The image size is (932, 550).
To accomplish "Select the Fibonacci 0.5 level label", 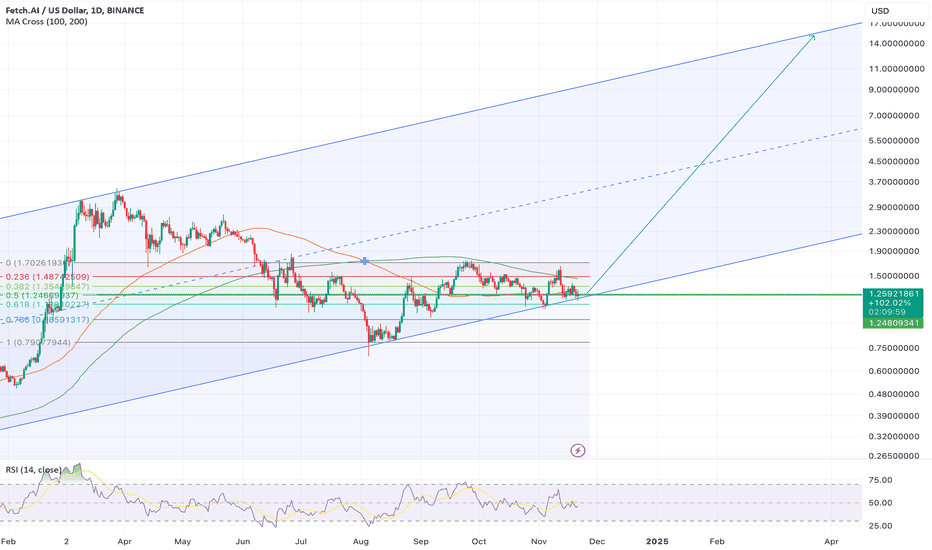I will [42, 296].
